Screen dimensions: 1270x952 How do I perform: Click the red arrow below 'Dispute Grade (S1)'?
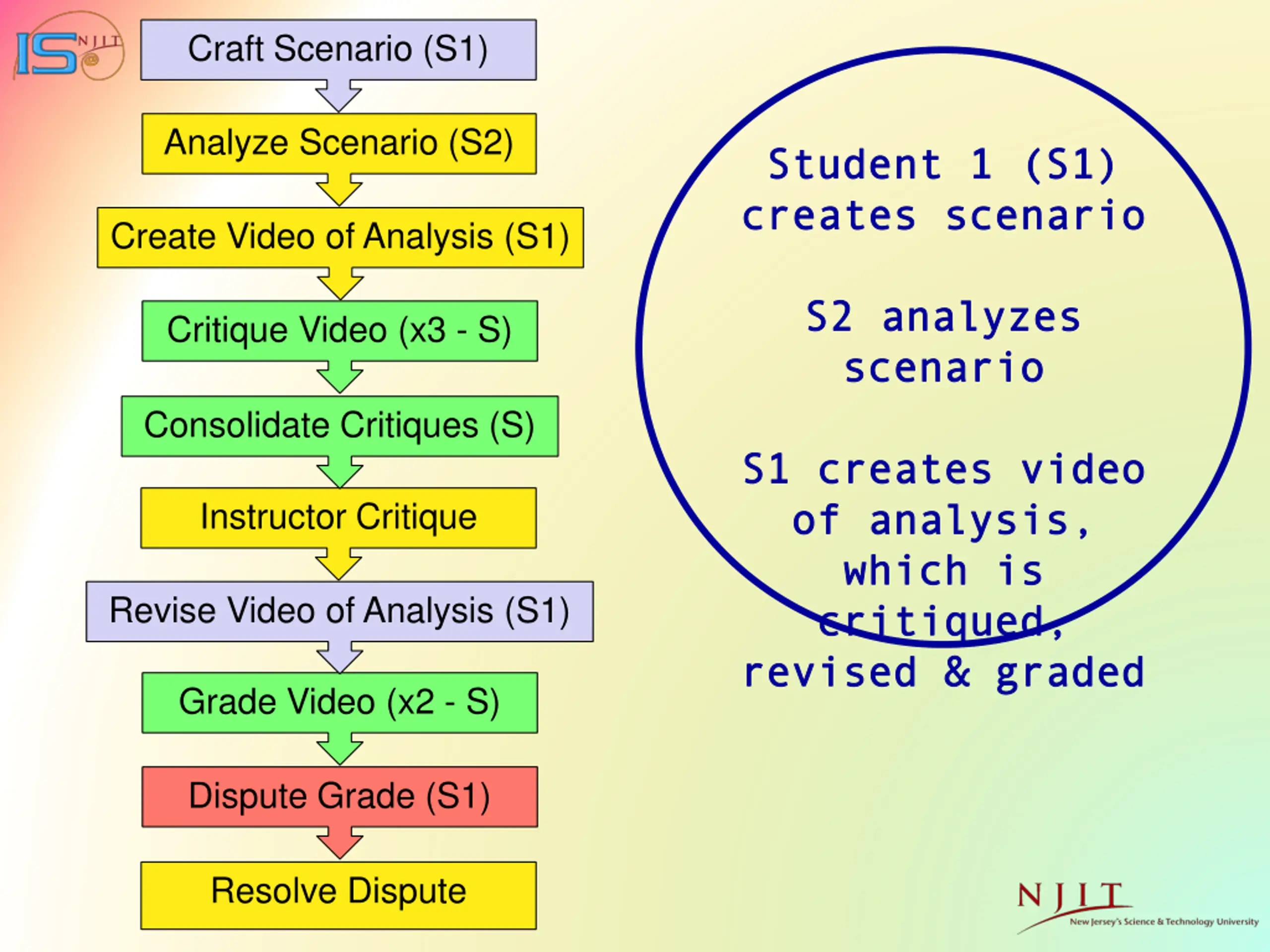340,843
